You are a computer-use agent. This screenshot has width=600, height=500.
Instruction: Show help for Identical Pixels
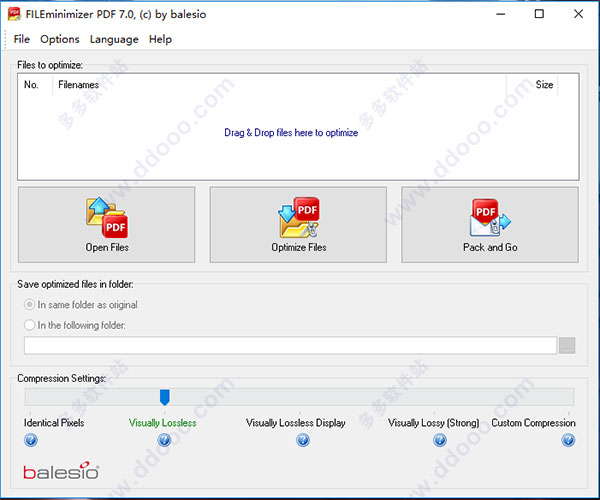[x=31, y=440]
